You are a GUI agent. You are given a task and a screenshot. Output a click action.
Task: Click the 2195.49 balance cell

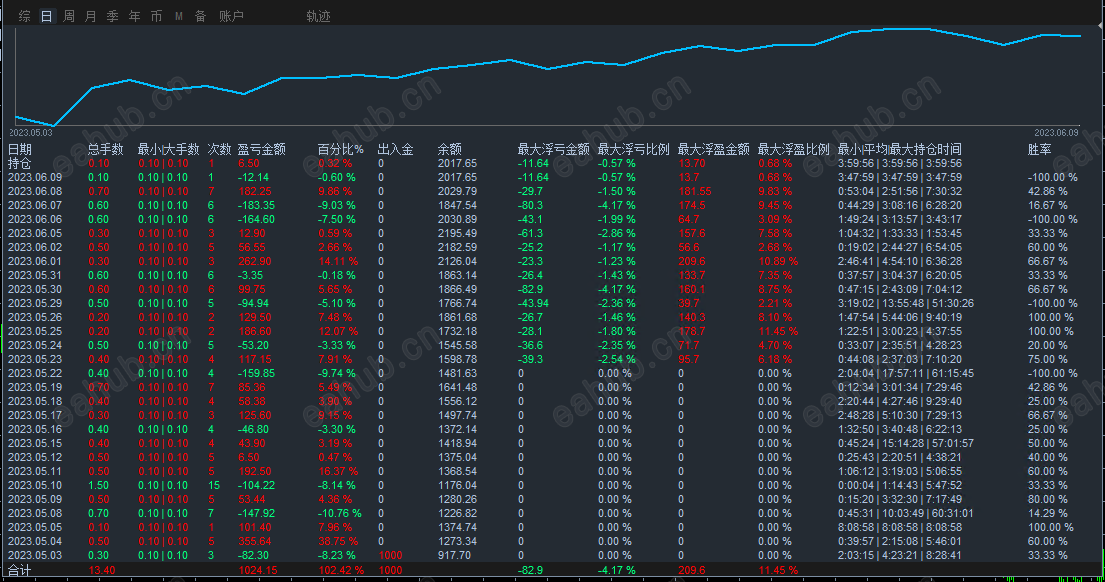point(457,233)
